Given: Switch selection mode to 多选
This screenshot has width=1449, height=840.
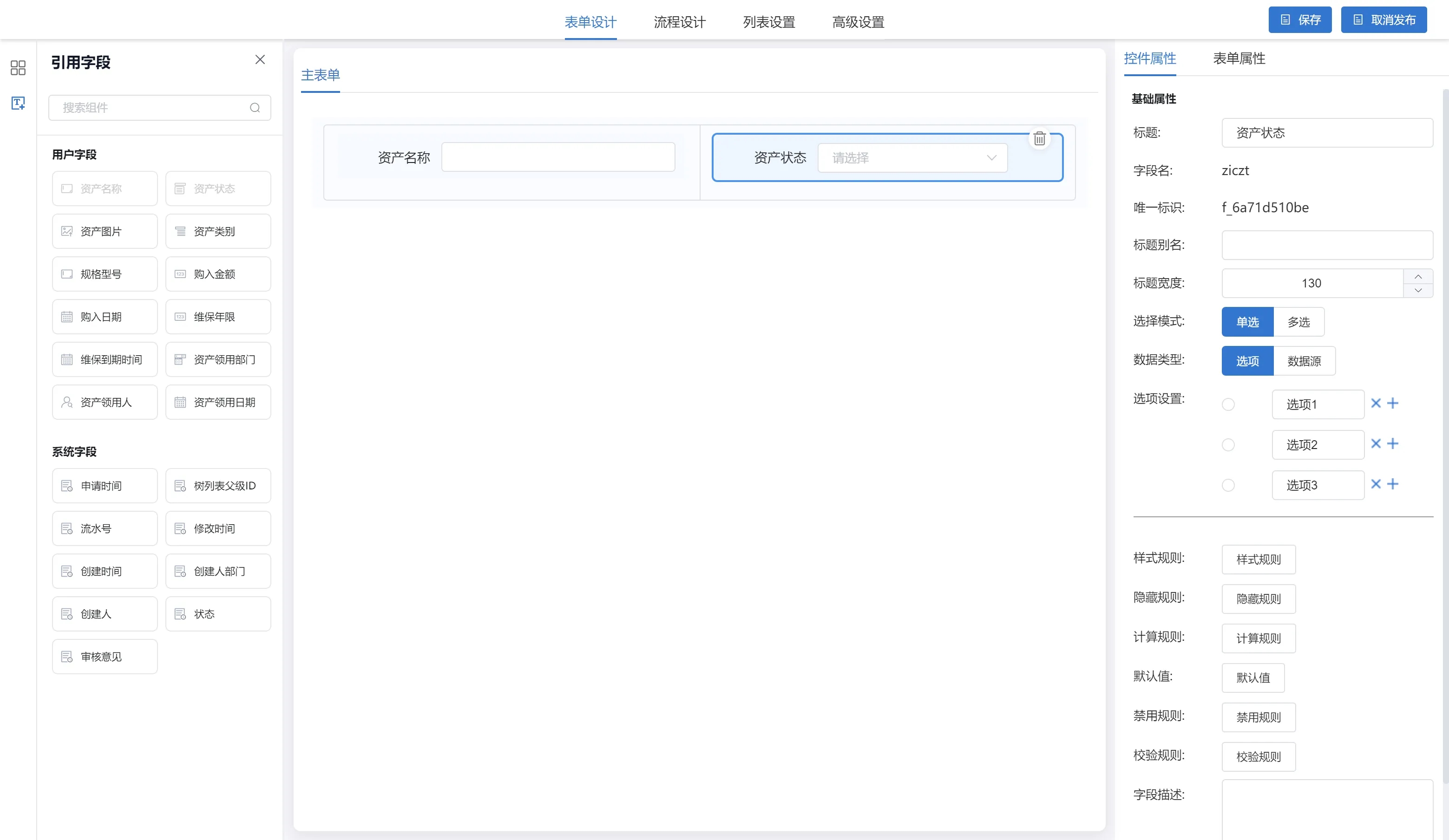Looking at the screenshot, I should (1298, 322).
